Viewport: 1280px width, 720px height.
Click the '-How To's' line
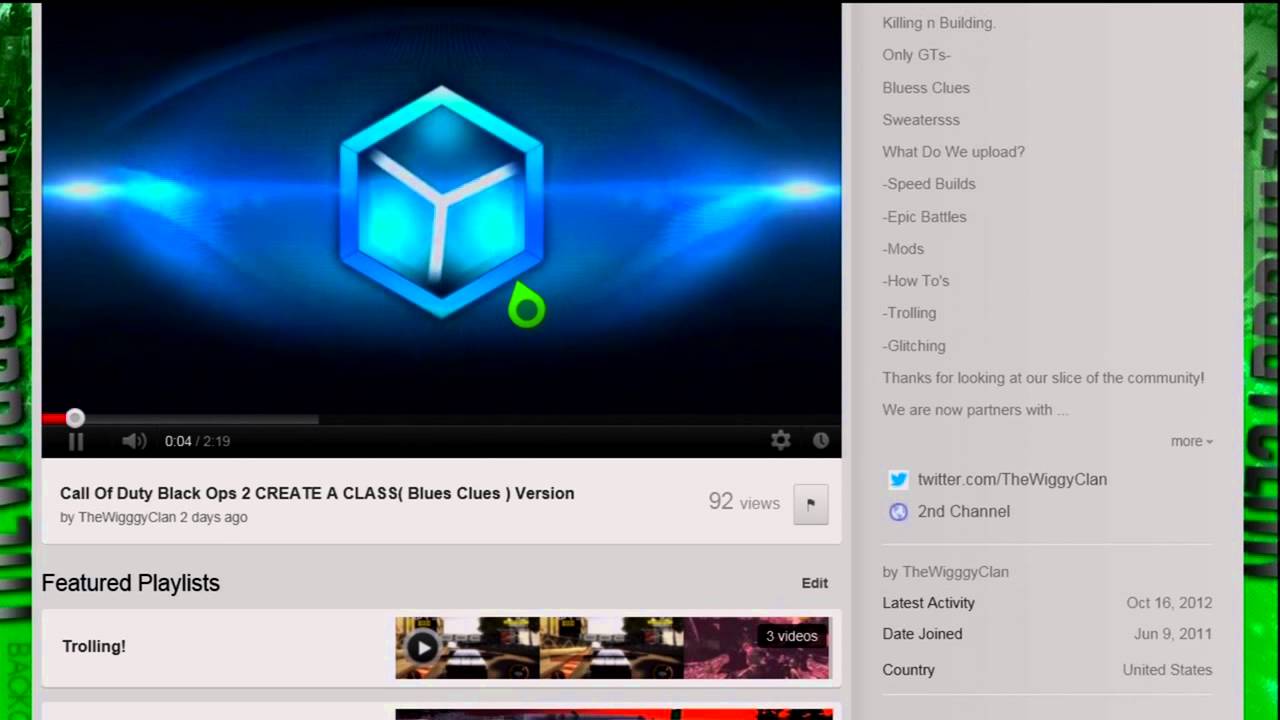[916, 281]
